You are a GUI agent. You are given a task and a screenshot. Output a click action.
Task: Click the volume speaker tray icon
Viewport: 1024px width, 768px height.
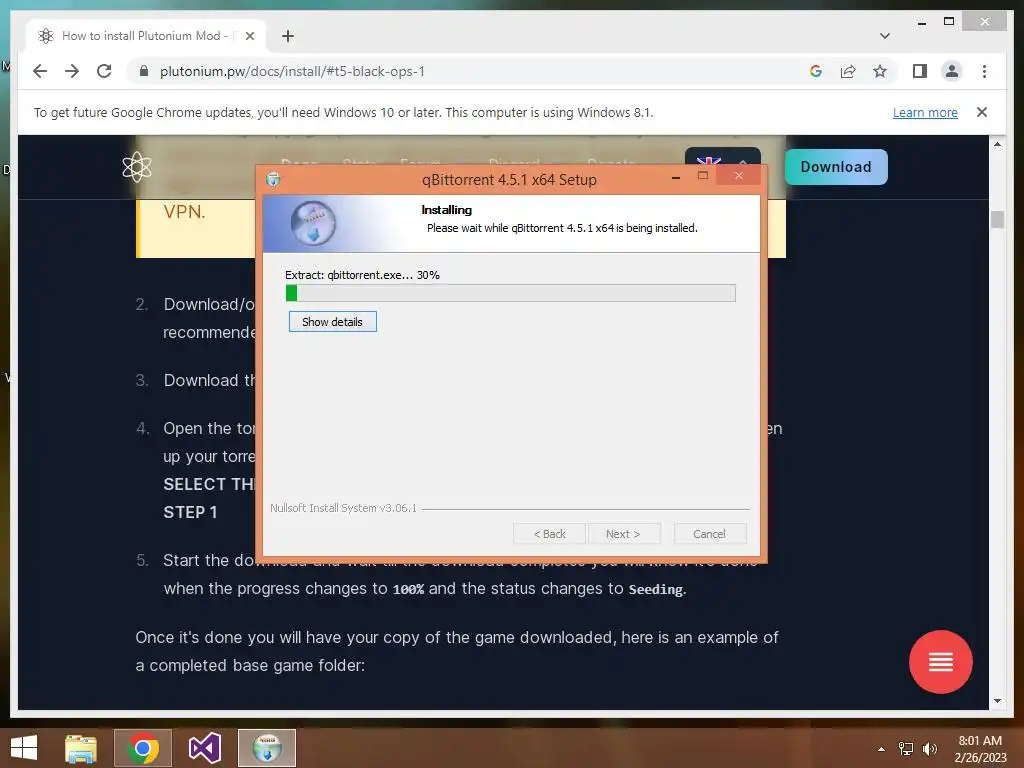tap(929, 749)
